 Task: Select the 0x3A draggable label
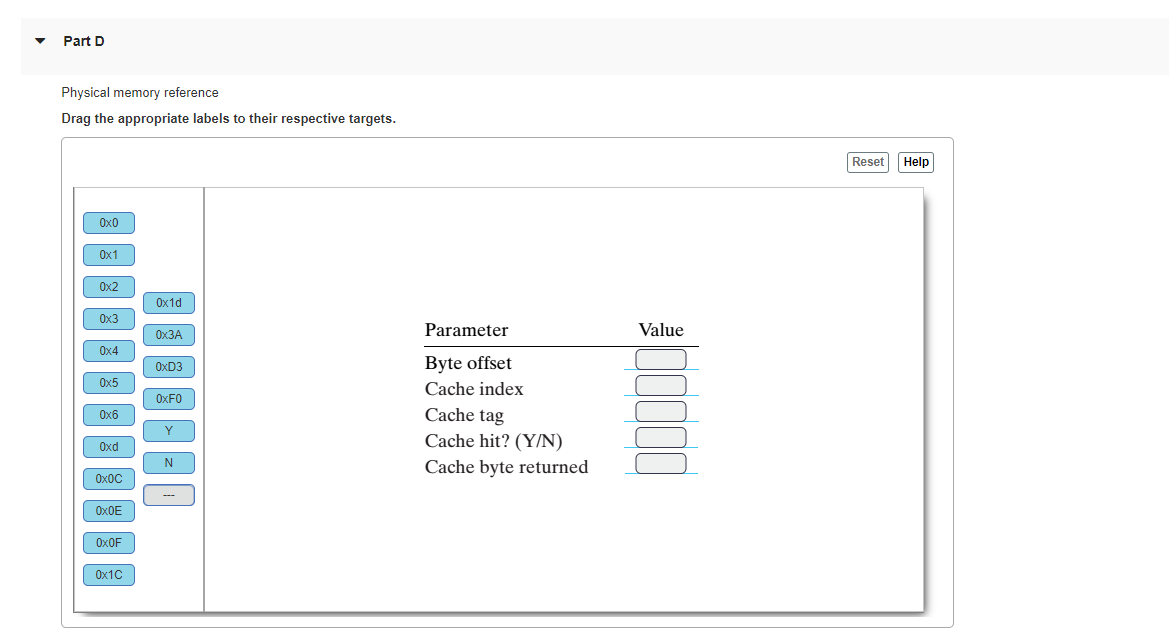pyautogui.click(x=168, y=334)
